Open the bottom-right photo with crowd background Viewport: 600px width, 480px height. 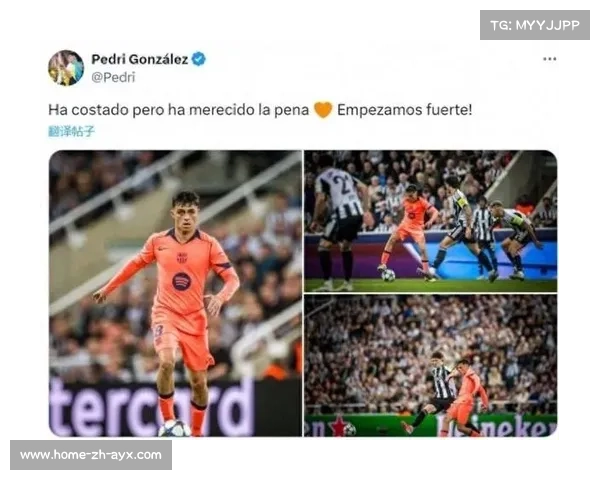(x=431, y=366)
